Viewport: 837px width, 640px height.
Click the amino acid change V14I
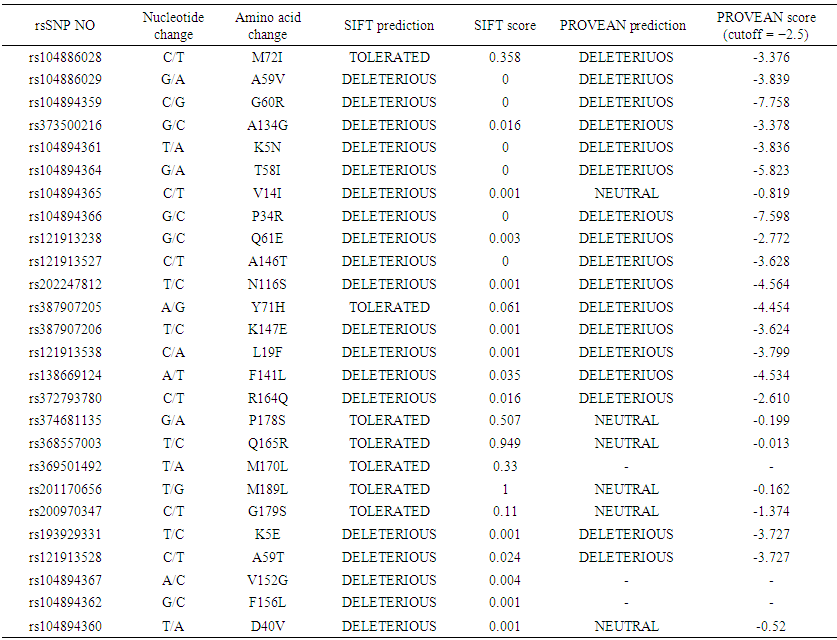[x=267, y=193]
